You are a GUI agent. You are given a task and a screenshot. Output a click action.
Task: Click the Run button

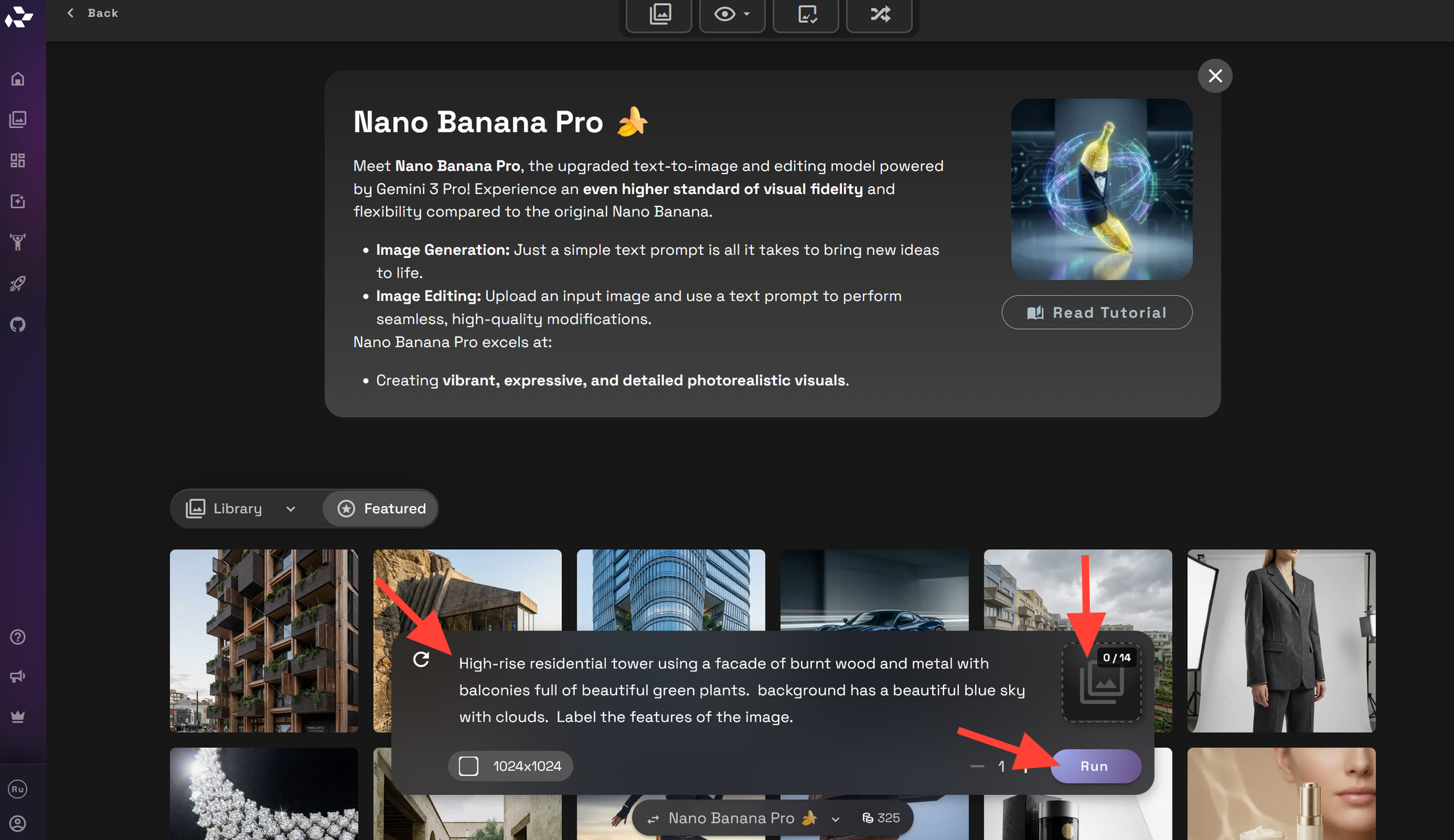pos(1095,765)
